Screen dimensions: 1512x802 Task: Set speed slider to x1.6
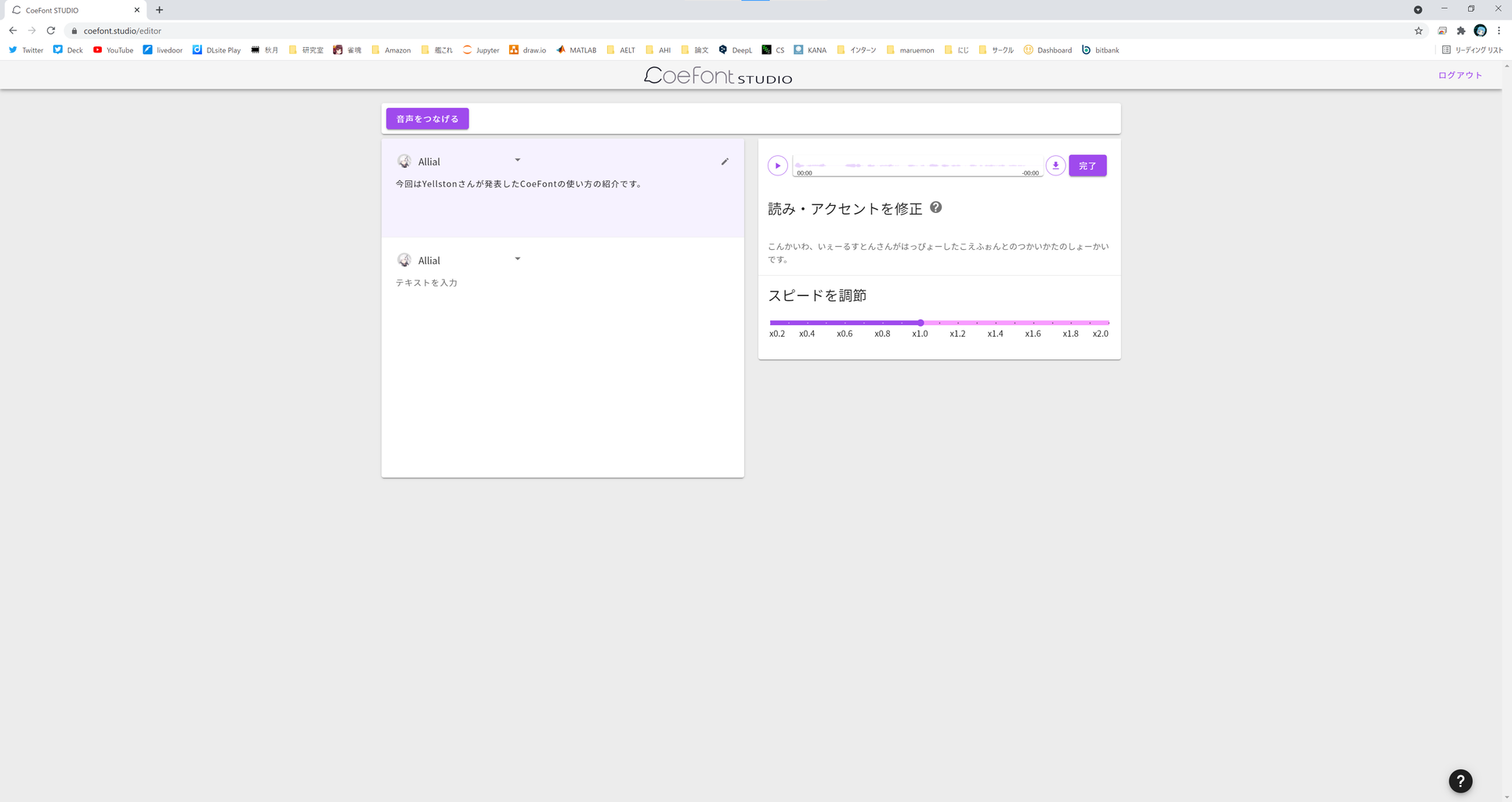(1033, 323)
